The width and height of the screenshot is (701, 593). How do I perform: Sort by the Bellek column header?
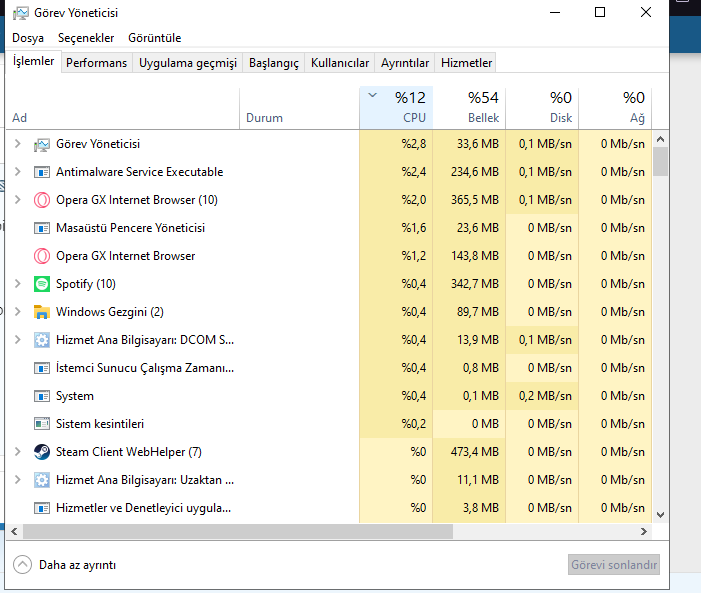coord(469,108)
